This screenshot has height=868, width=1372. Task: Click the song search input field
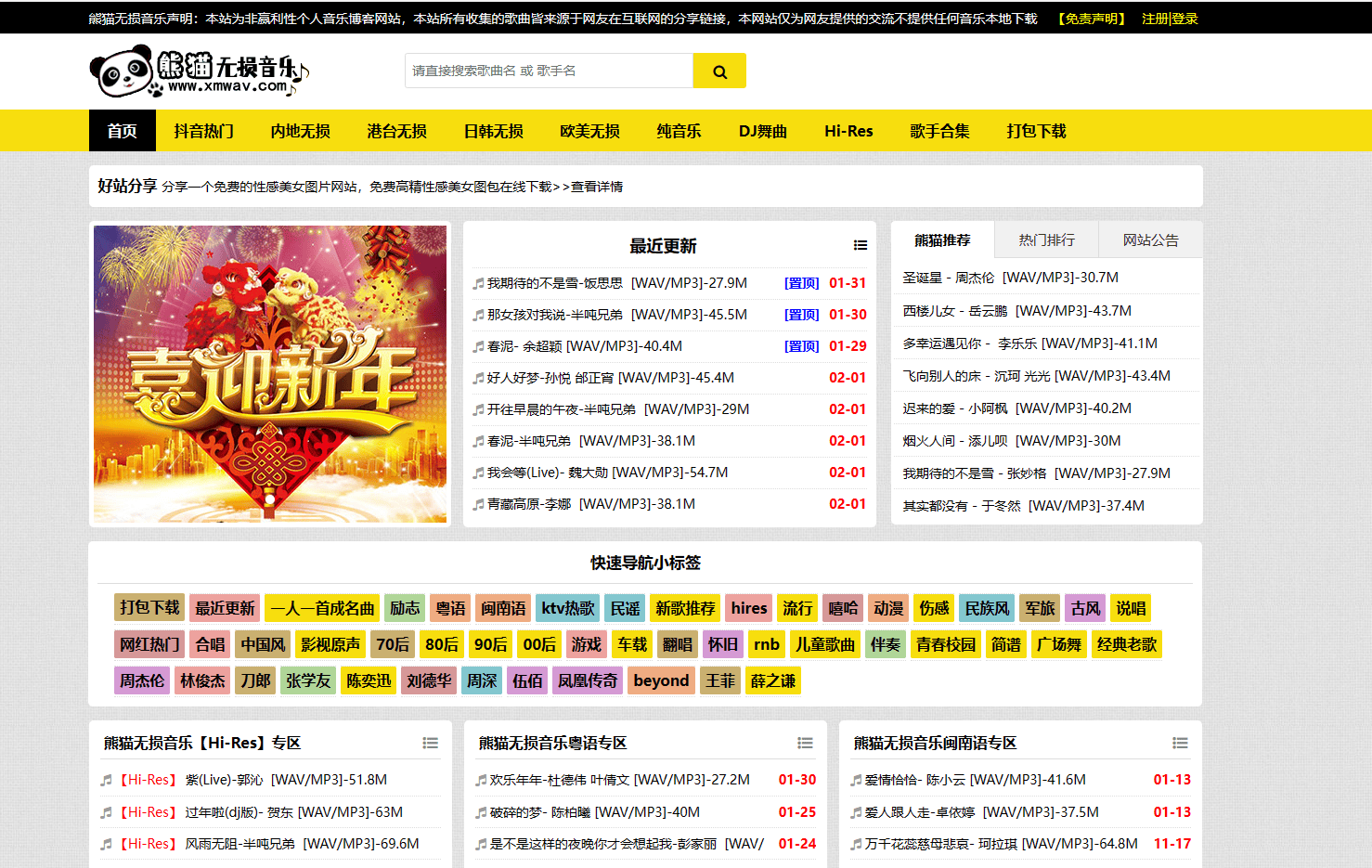(549, 71)
